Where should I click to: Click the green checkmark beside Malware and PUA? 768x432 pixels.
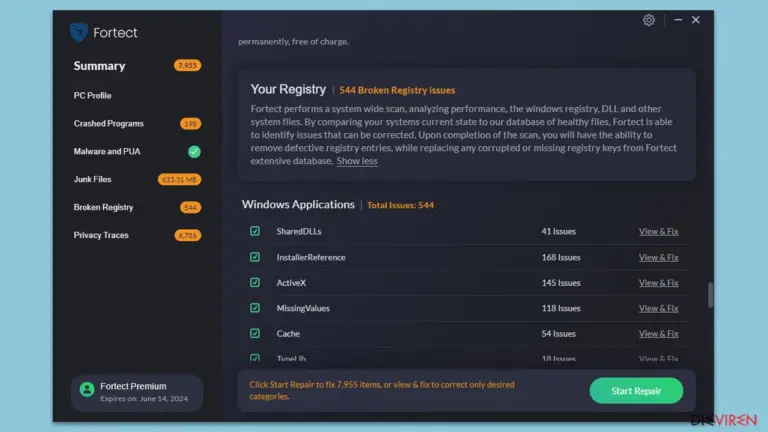tap(194, 152)
